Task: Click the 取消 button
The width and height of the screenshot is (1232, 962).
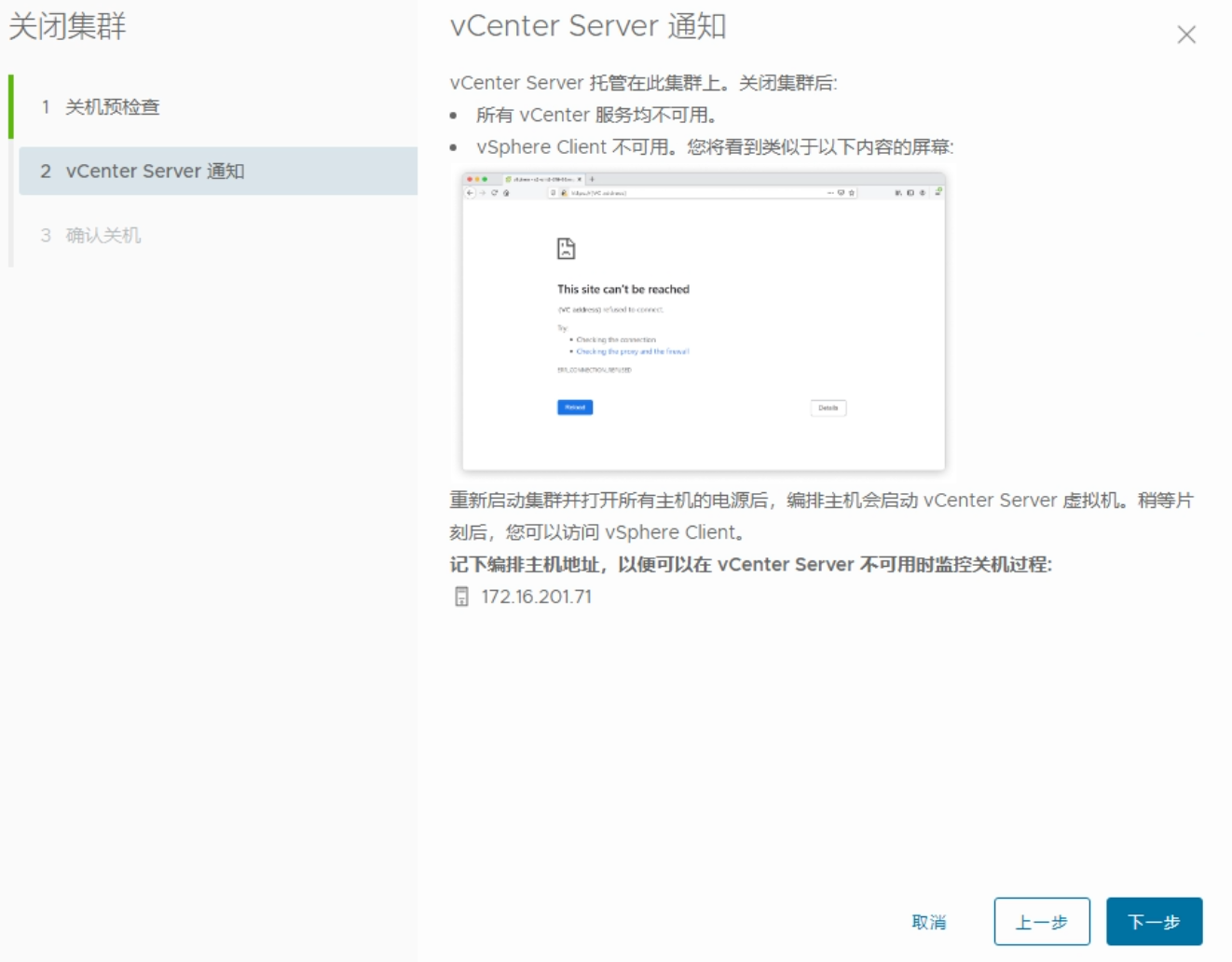Action: pos(928,922)
